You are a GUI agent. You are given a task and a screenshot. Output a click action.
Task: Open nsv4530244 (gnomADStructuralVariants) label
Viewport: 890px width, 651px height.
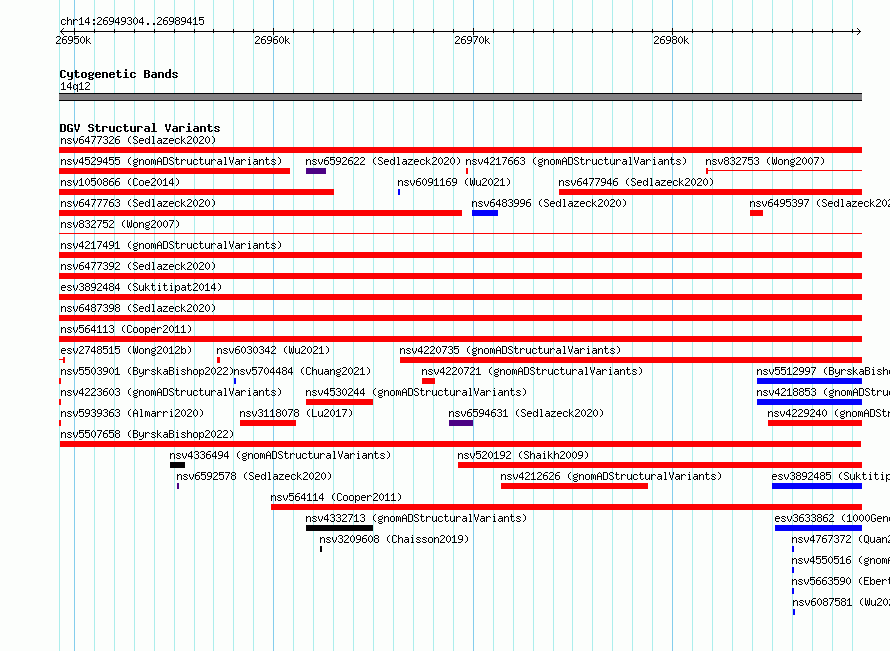[416, 392]
